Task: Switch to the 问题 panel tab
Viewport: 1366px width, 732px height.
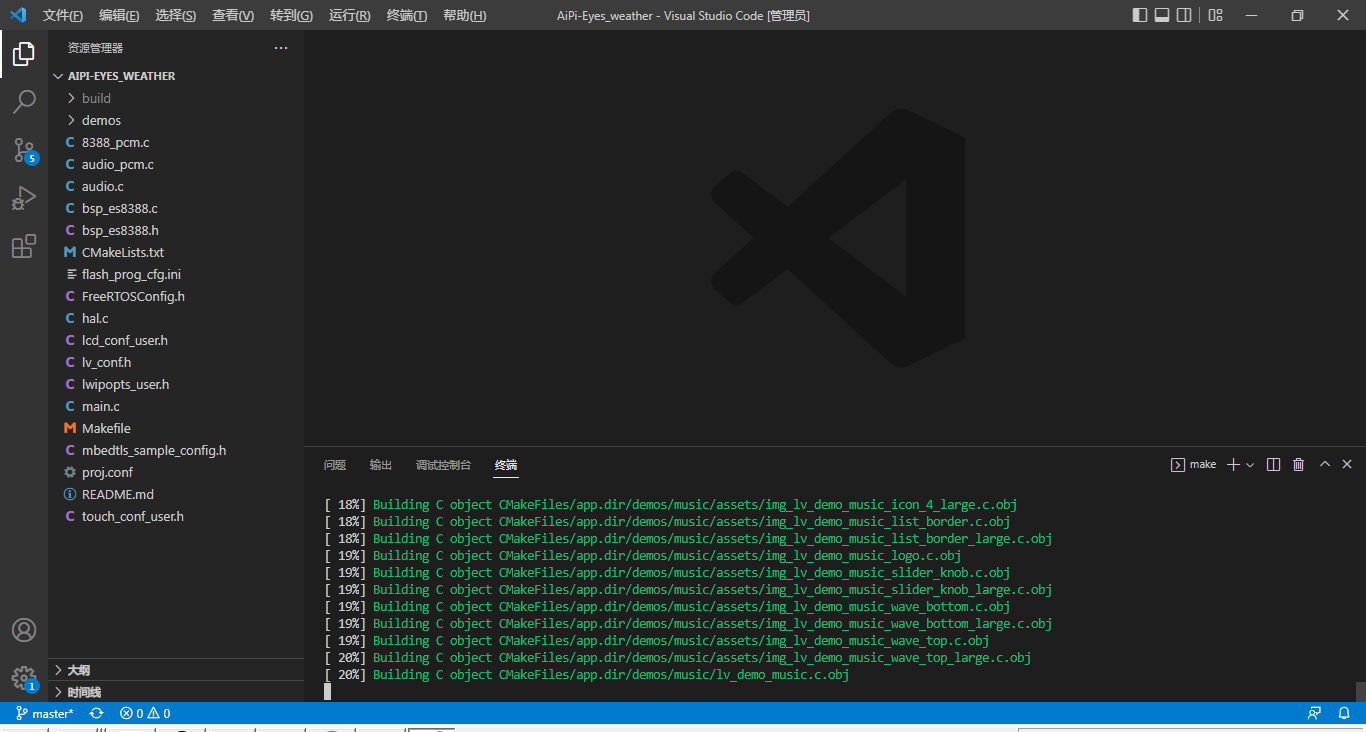Action: click(335, 465)
